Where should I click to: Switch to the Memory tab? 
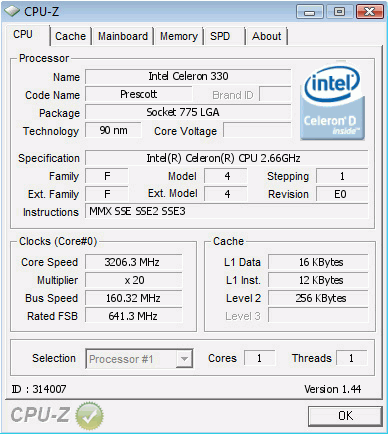tap(179, 36)
